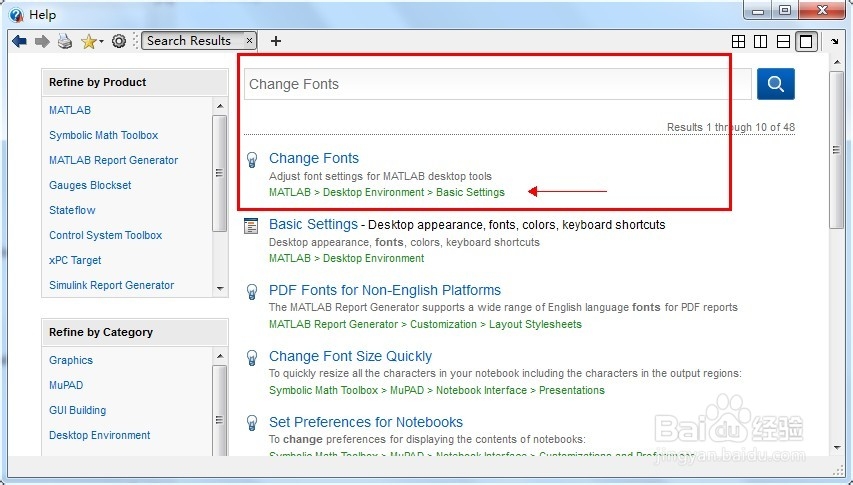Open the favorites star menu

coord(91,41)
